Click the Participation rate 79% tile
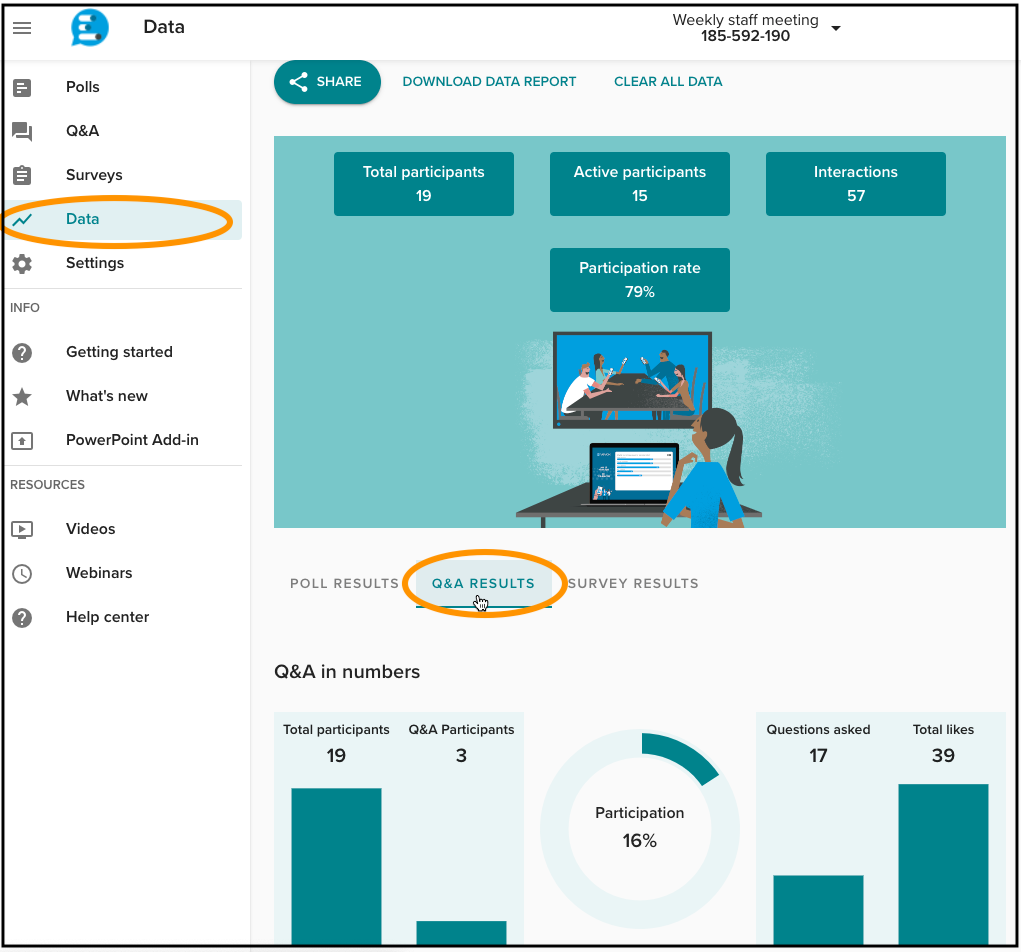Screen dimensions: 1021x952 pyautogui.click(x=640, y=280)
